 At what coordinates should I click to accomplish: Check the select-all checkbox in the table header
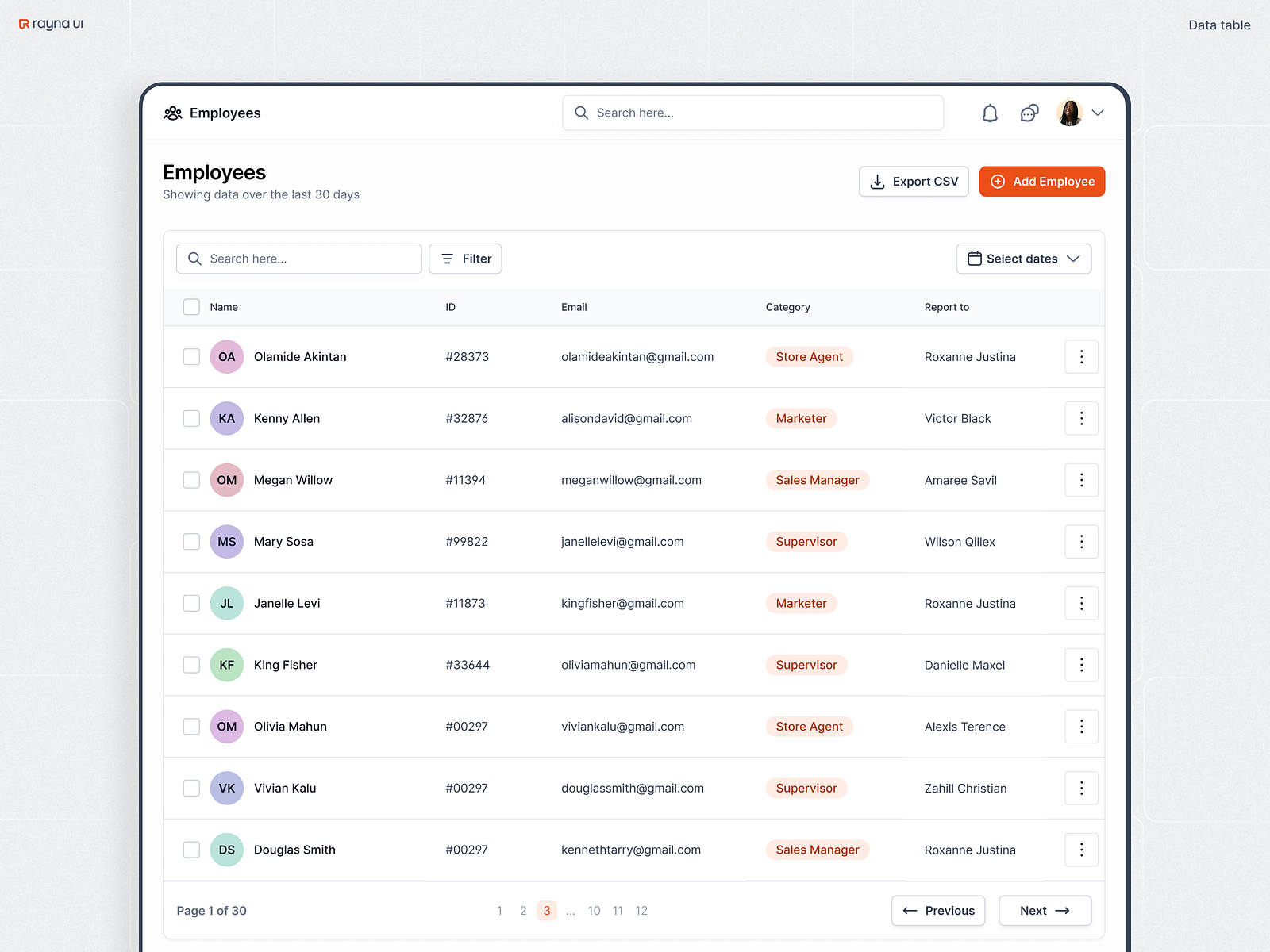click(191, 307)
